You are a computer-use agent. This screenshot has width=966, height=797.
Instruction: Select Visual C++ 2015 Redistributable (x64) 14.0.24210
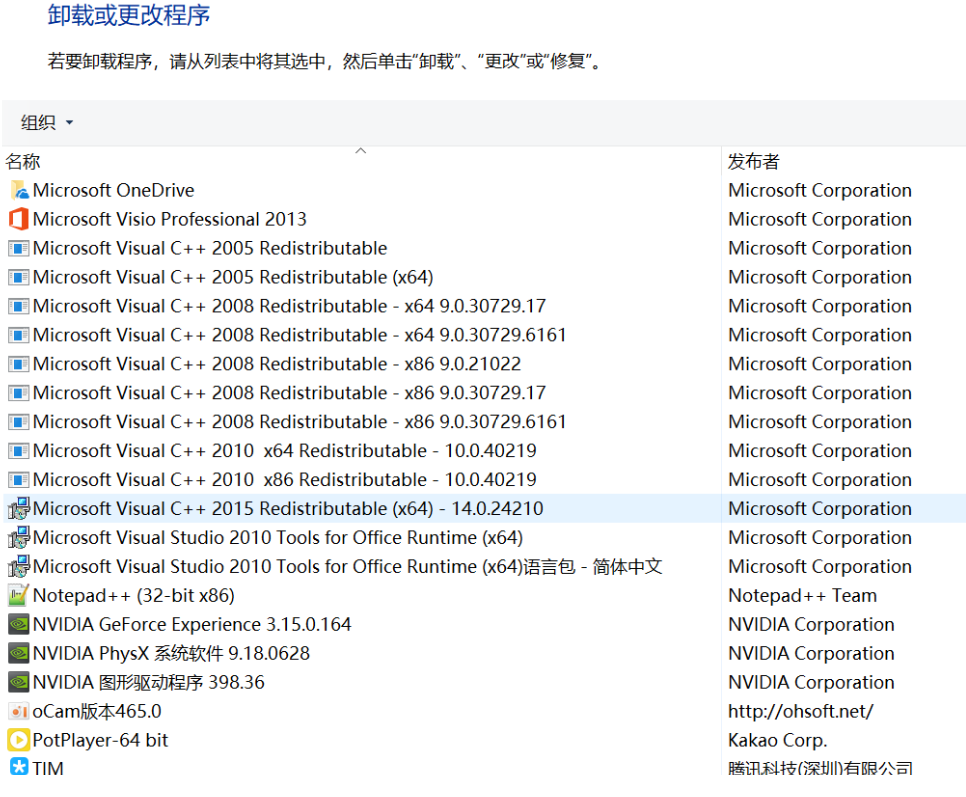tap(288, 509)
